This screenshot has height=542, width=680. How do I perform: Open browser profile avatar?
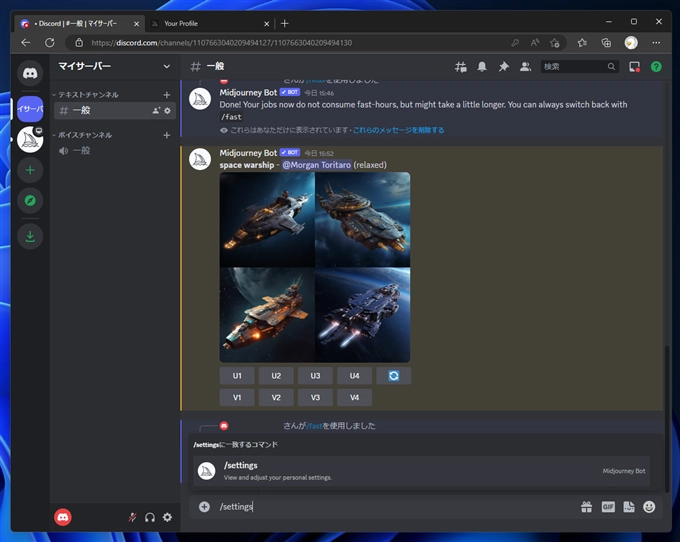[x=631, y=42]
